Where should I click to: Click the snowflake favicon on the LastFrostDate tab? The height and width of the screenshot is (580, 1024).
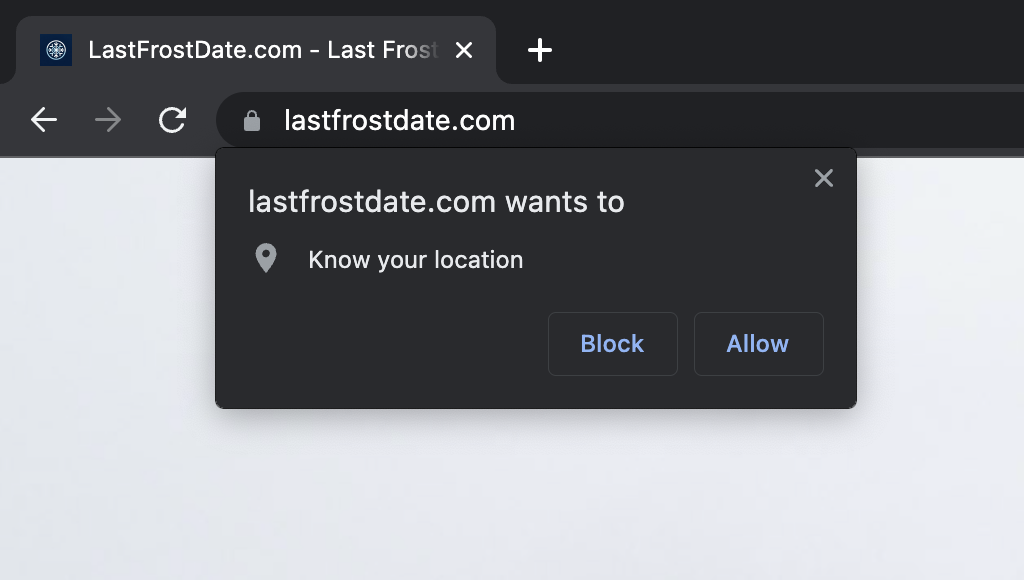click(56, 50)
